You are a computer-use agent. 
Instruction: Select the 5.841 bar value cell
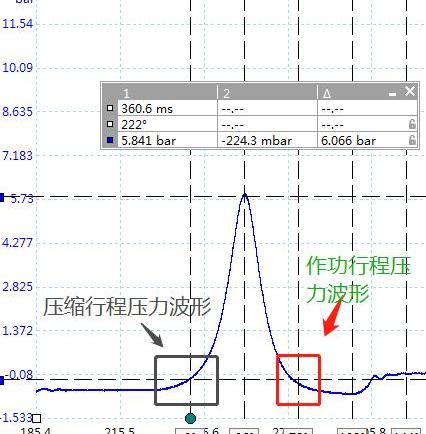point(167,140)
